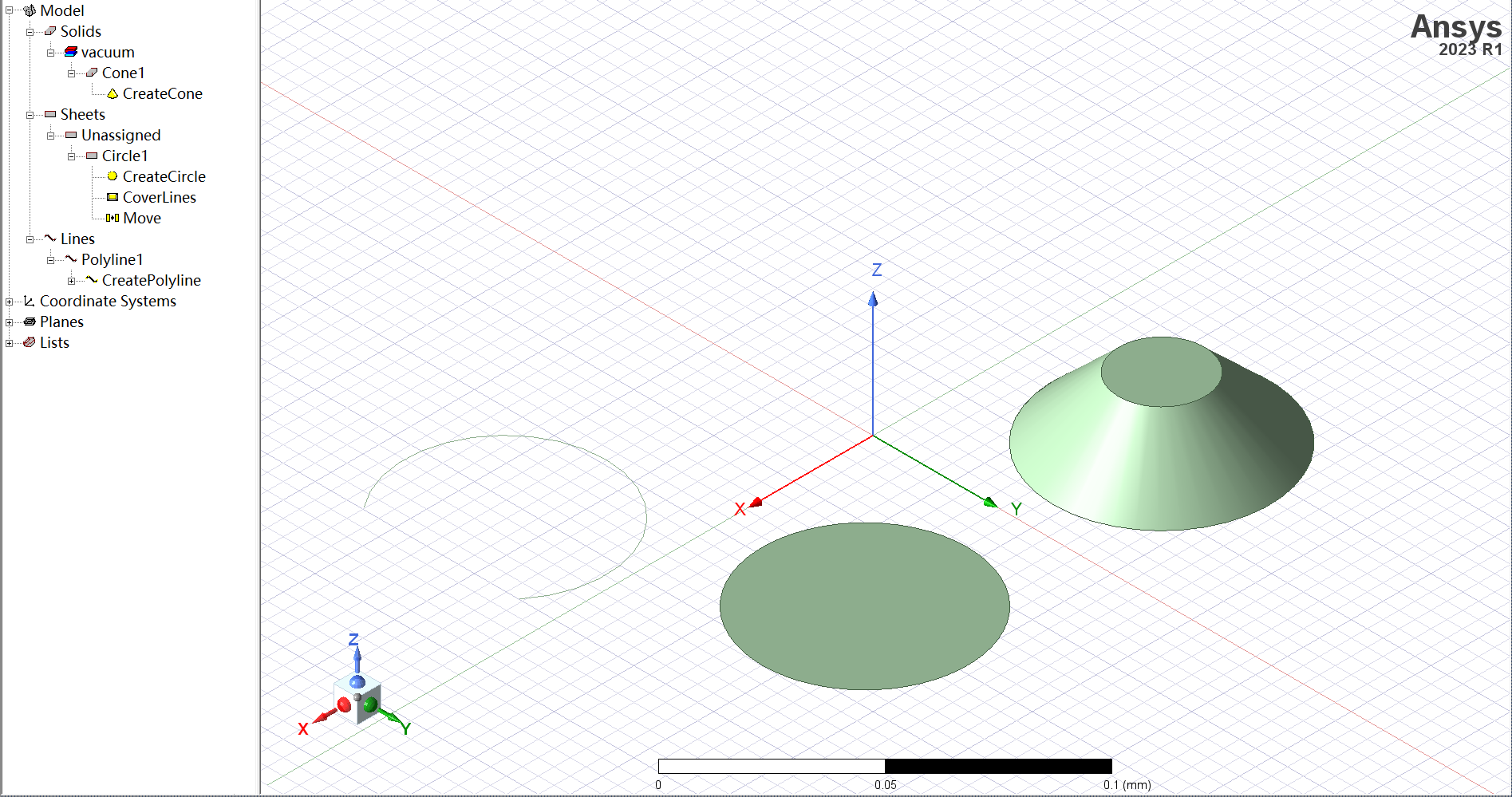This screenshot has height=797, width=1512.
Task: Click the CreateCircle operation icon
Action: (113, 176)
